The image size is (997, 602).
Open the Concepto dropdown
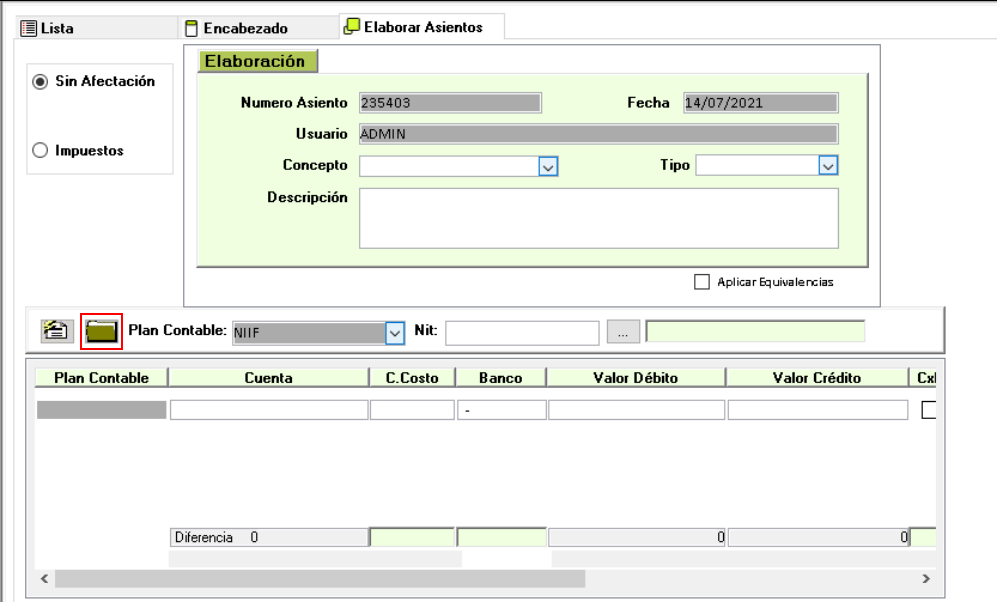[x=547, y=166]
